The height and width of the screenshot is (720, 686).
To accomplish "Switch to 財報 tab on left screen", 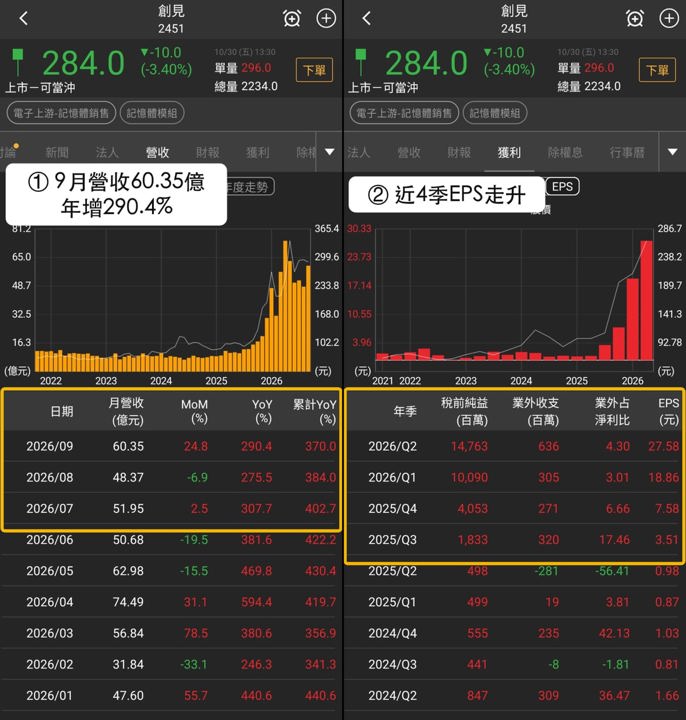I will (208, 152).
